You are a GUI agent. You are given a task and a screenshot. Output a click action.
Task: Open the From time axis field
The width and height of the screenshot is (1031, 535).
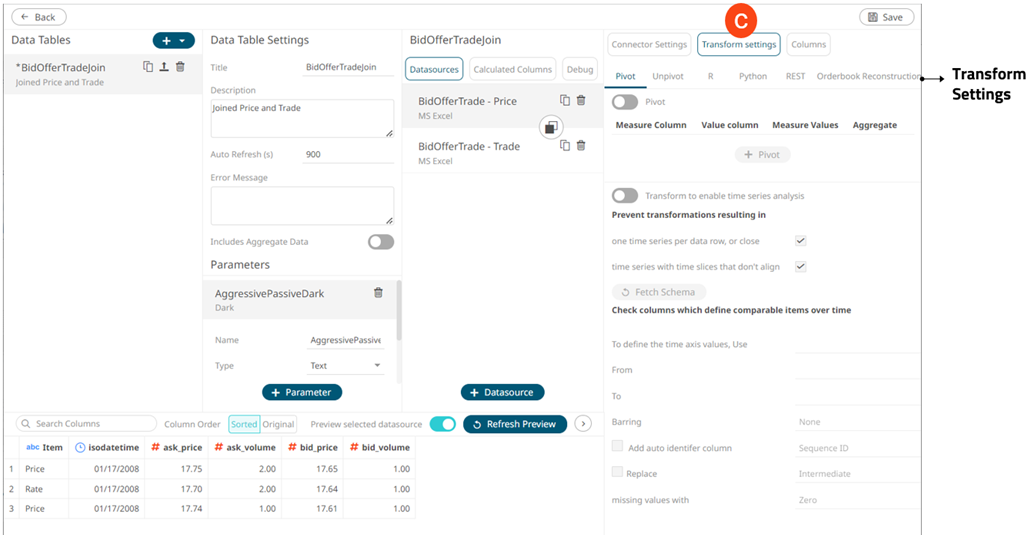coord(857,370)
